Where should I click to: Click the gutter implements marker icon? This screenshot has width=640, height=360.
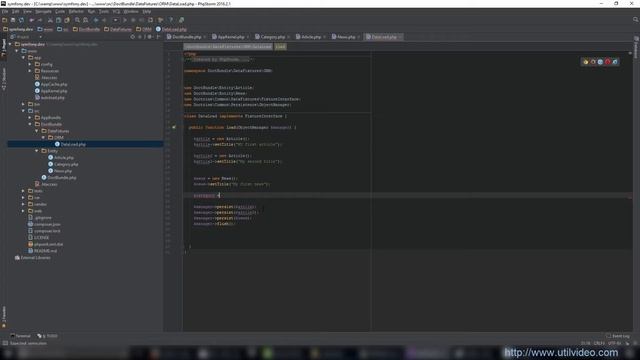tap(174, 127)
